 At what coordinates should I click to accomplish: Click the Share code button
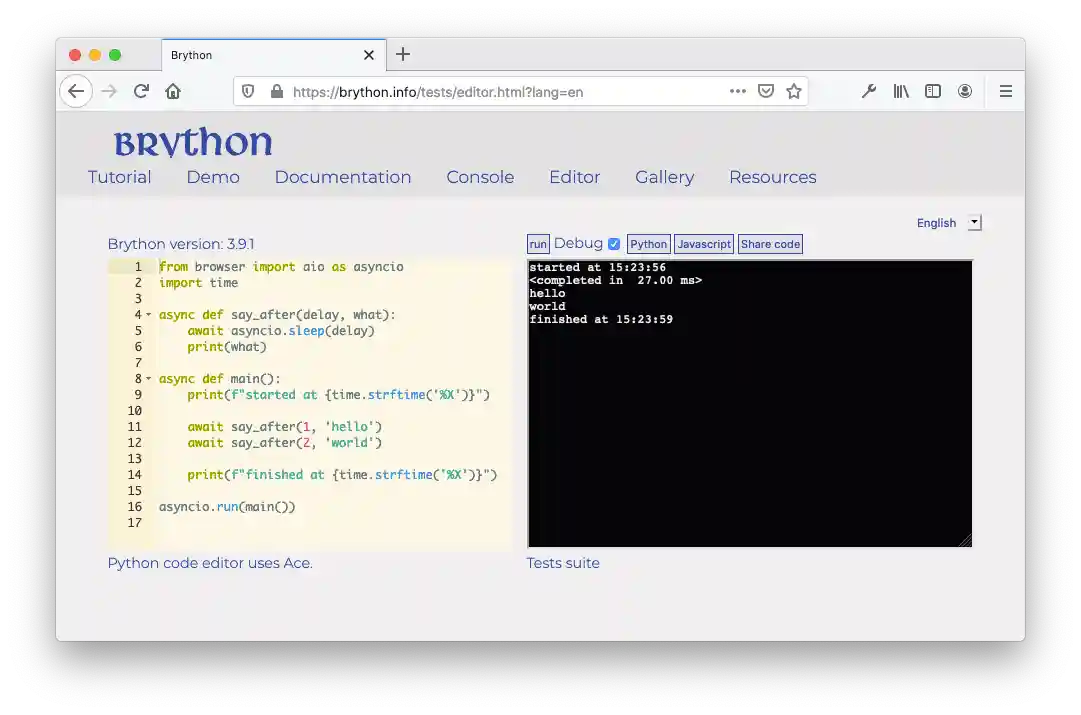point(770,244)
